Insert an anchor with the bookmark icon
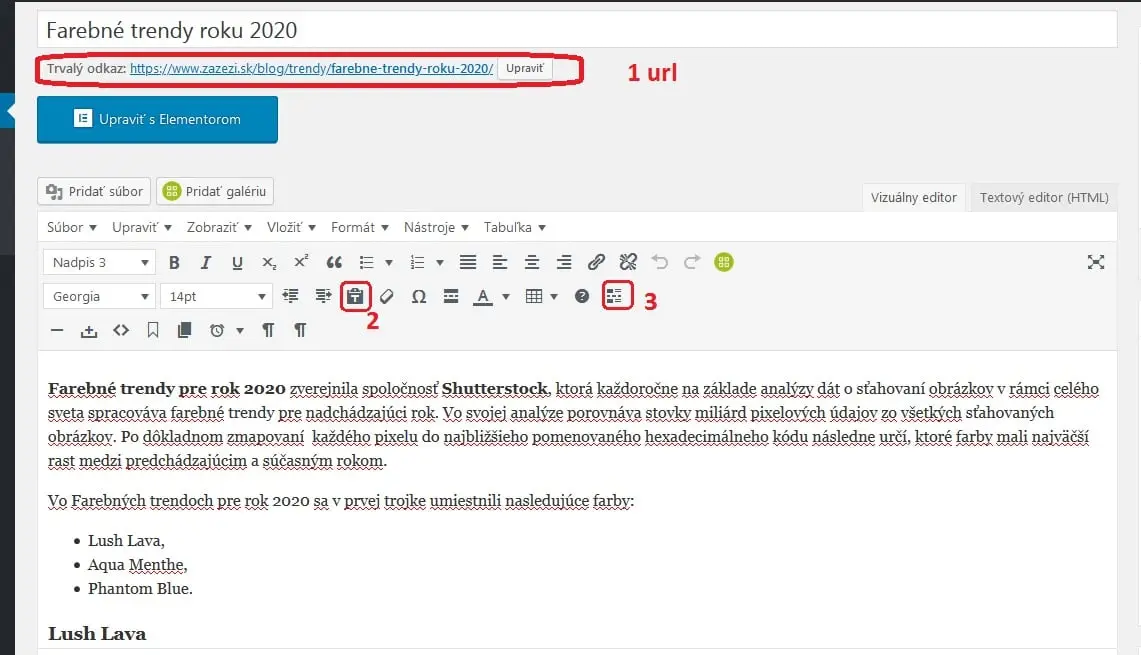 coord(153,331)
